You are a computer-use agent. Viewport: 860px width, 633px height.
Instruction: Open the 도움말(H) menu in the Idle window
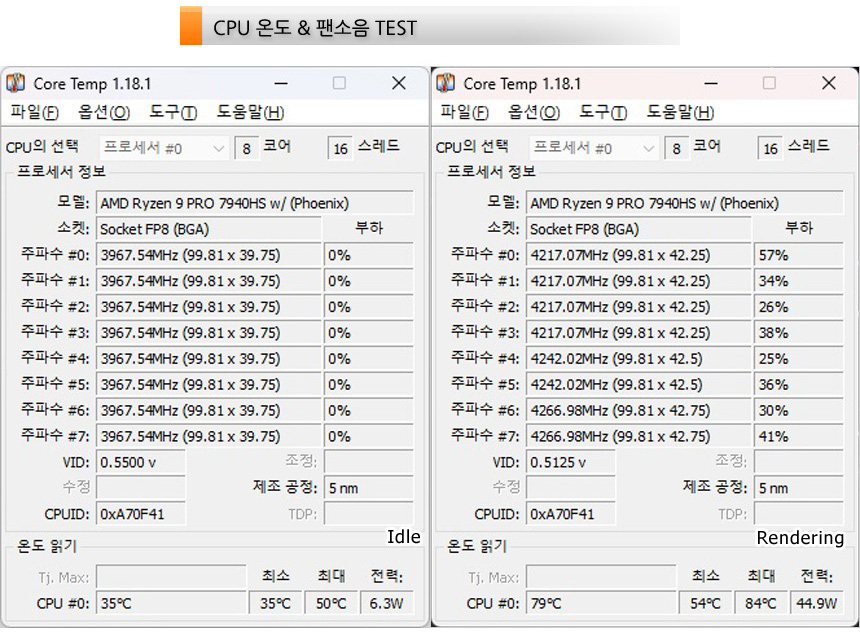[250, 112]
